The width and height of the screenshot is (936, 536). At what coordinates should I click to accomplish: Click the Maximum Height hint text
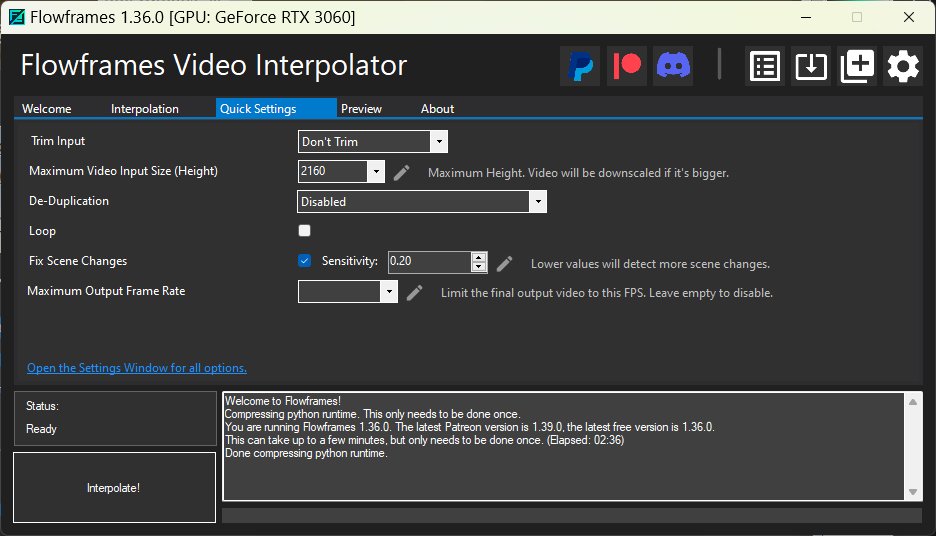(578, 173)
